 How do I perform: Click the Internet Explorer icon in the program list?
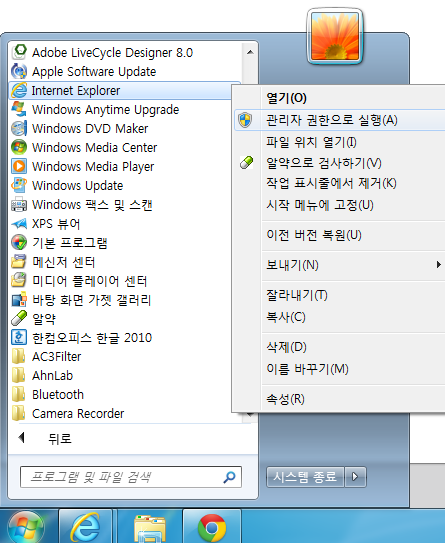[19, 90]
